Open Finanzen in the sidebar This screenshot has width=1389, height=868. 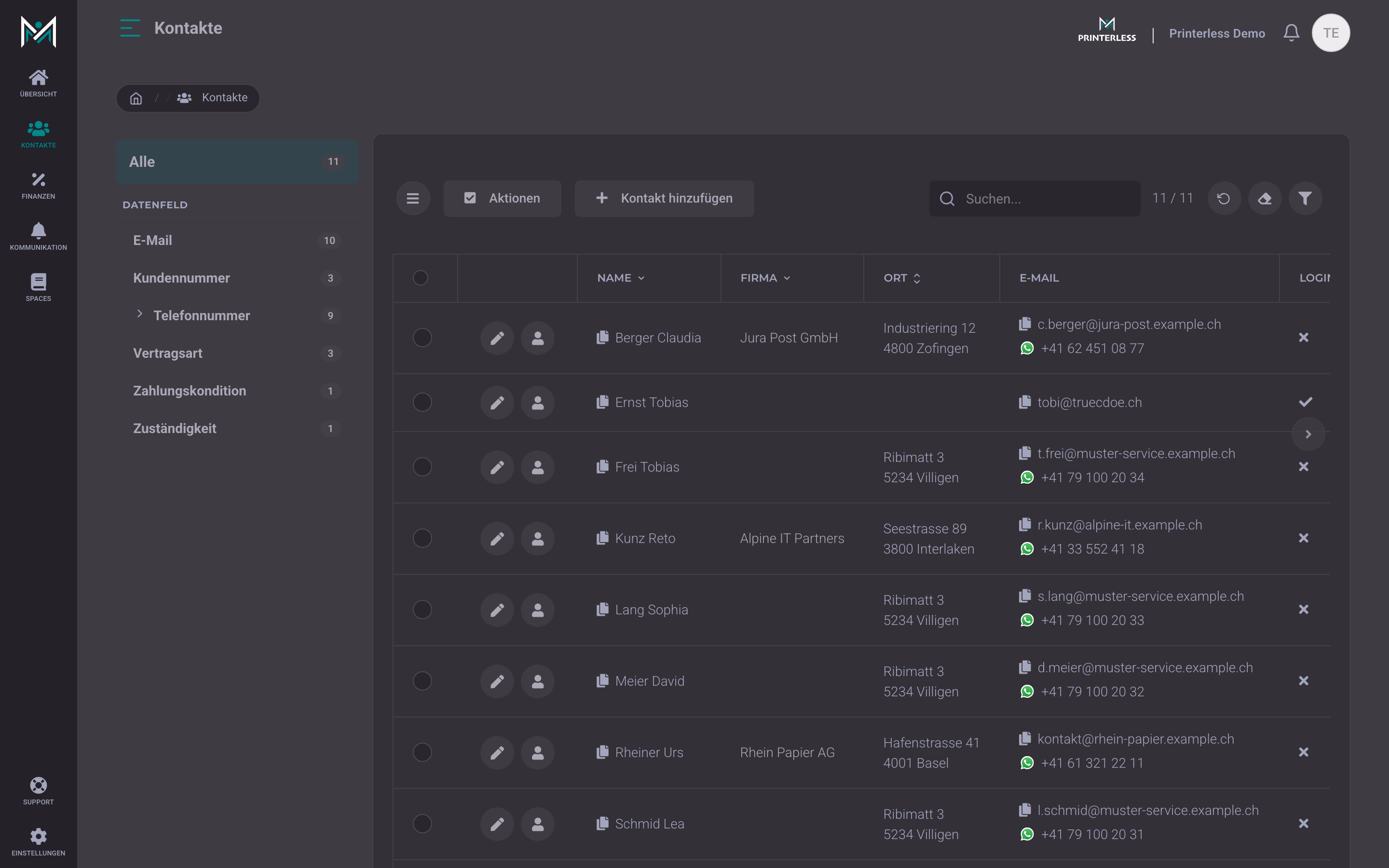(39, 186)
